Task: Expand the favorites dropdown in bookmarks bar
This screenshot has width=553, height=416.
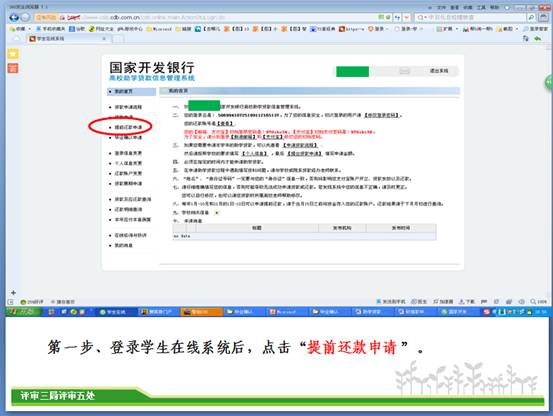Action: pyautogui.click(x=30, y=29)
